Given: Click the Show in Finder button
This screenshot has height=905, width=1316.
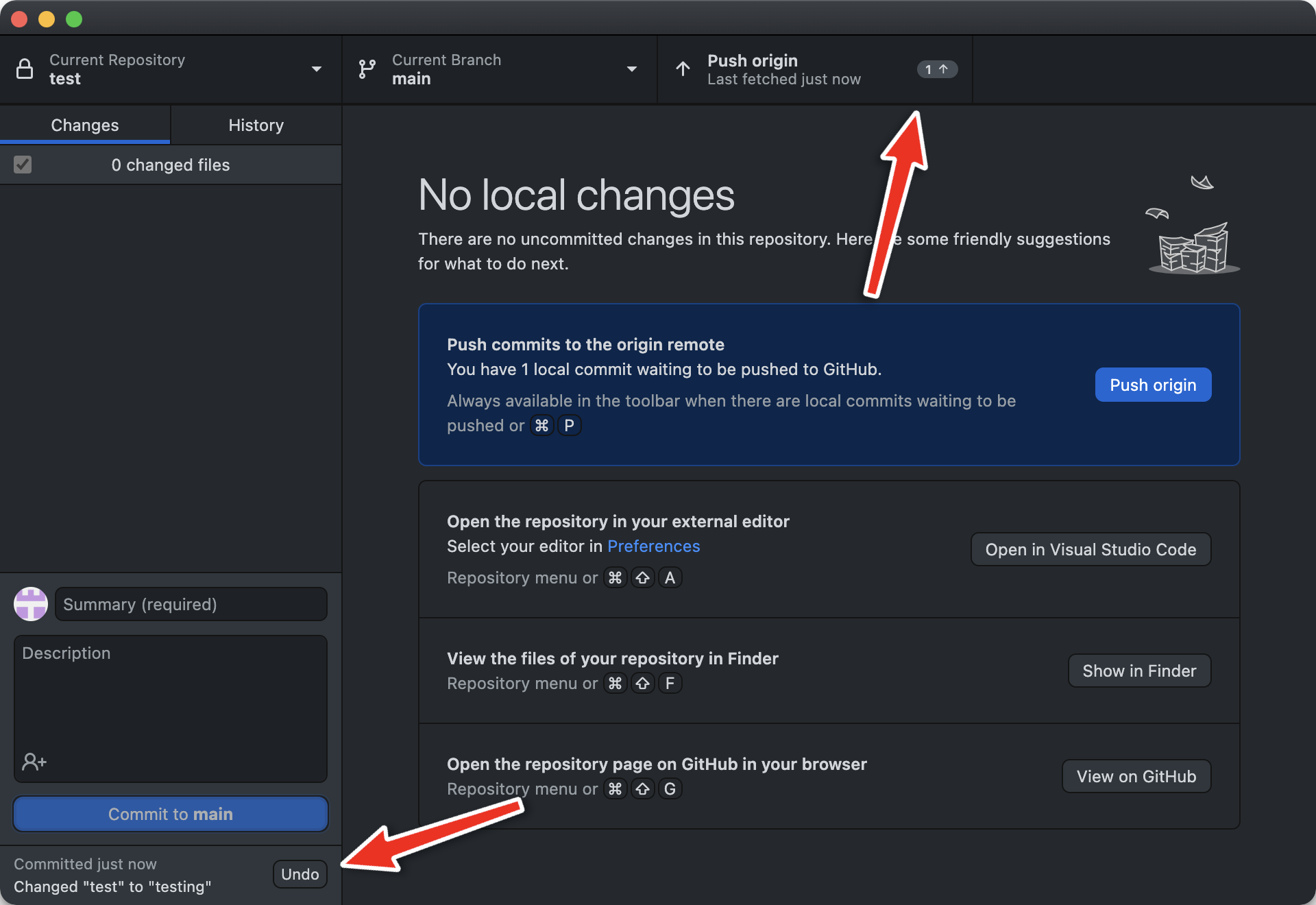Looking at the screenshot, I should click(1138, 671).
